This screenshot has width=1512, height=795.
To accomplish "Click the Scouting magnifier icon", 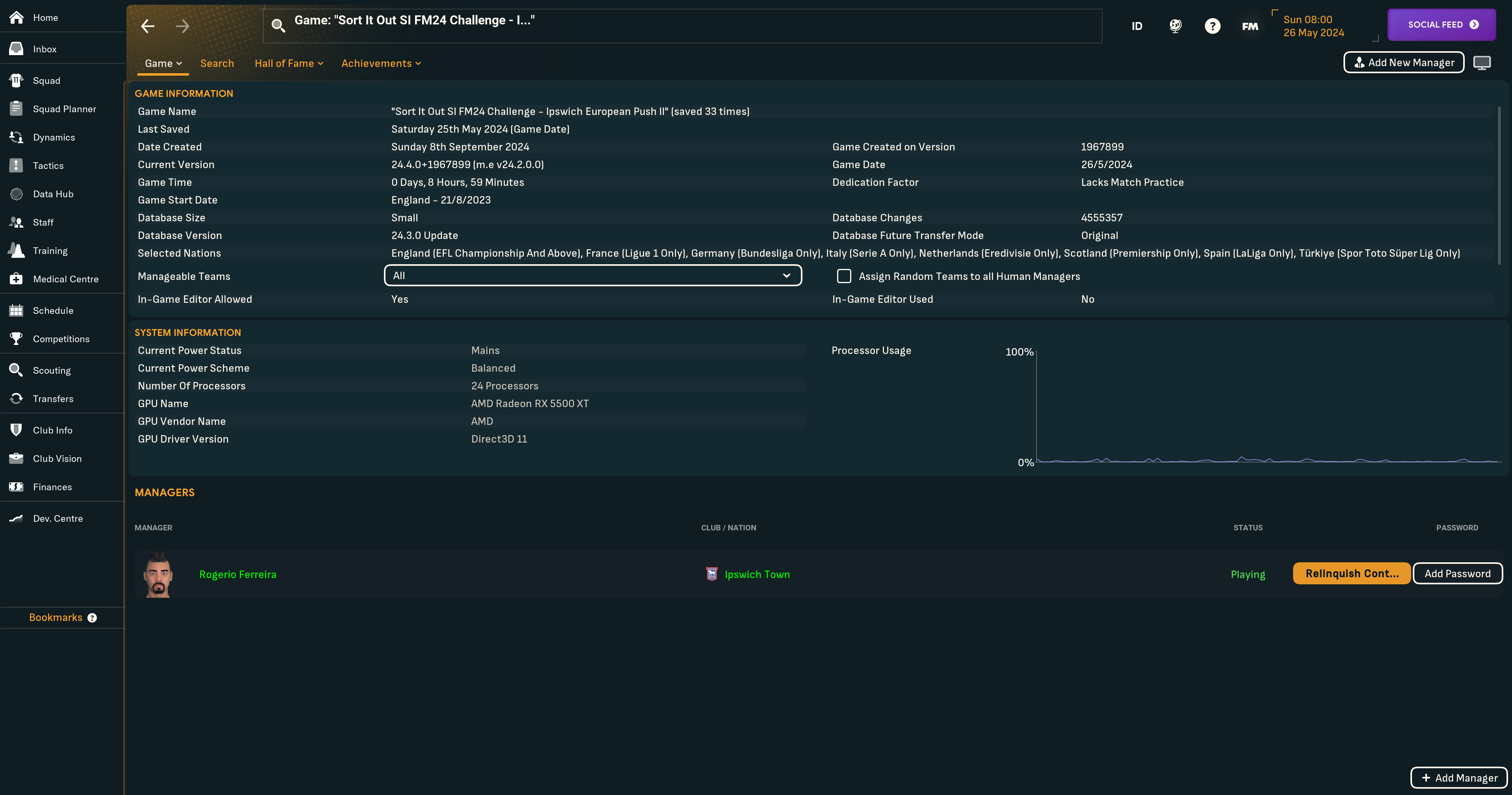I will coord(17,370).
